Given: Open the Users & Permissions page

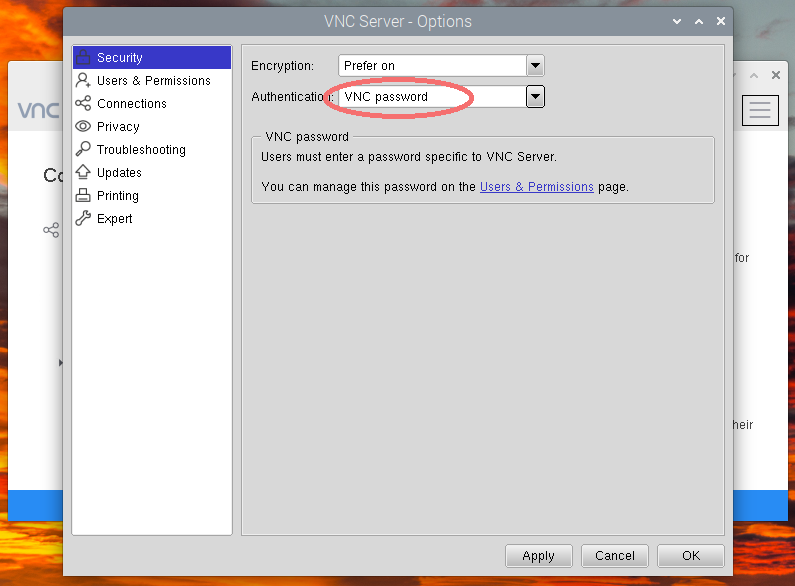Looking at the screenshot, I should click(152, 80).
